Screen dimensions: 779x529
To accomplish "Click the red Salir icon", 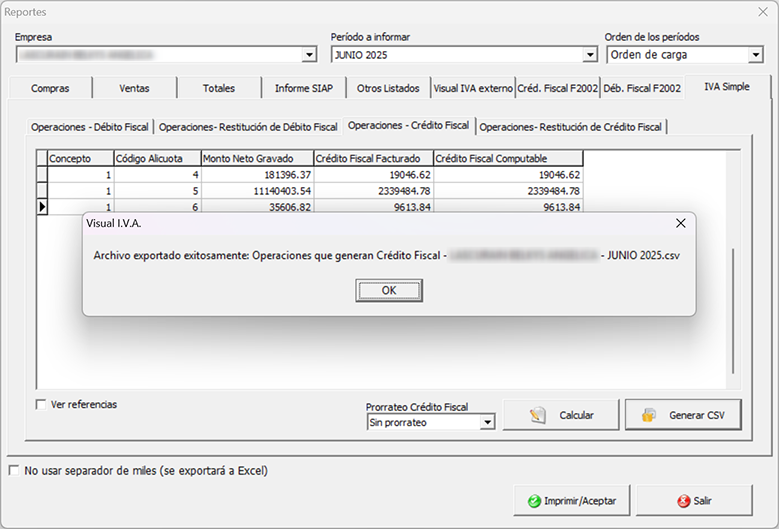I will [683, 500].
